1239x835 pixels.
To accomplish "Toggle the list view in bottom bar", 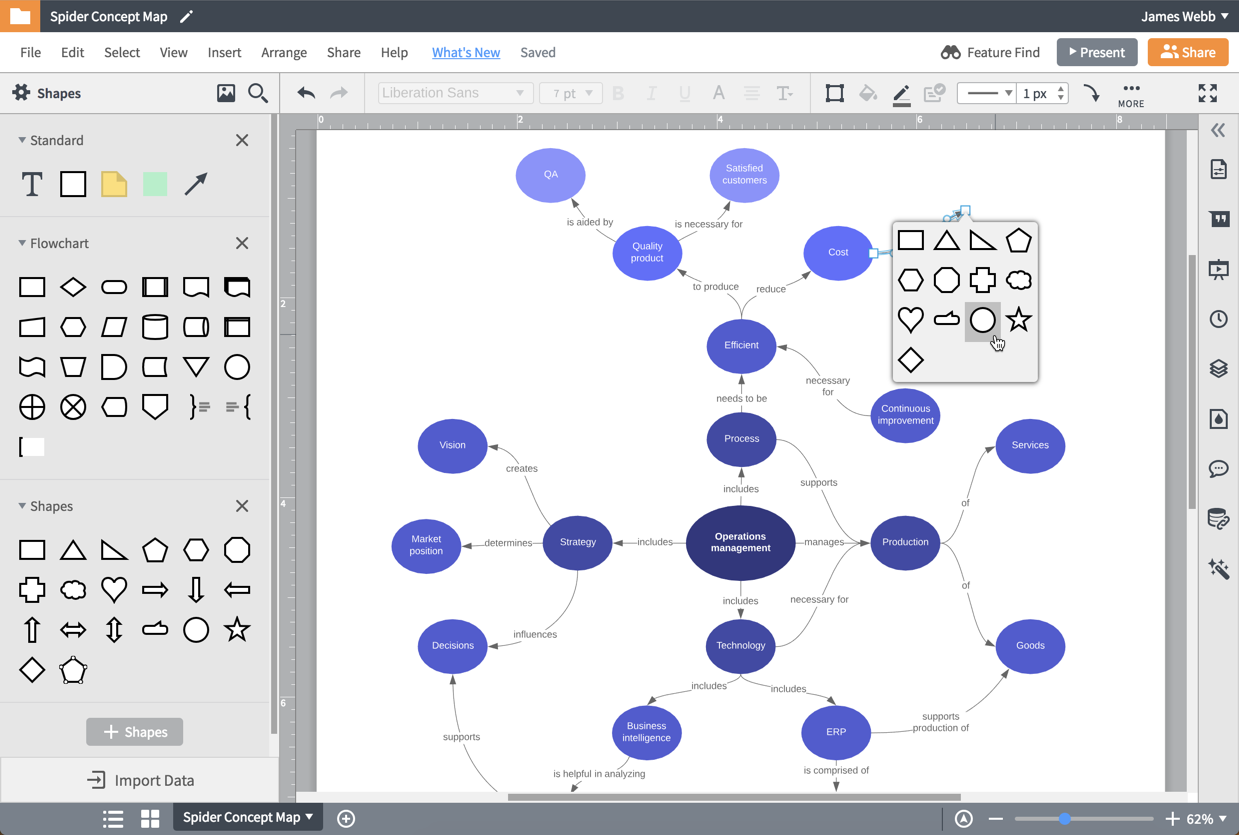I will 113,818.
